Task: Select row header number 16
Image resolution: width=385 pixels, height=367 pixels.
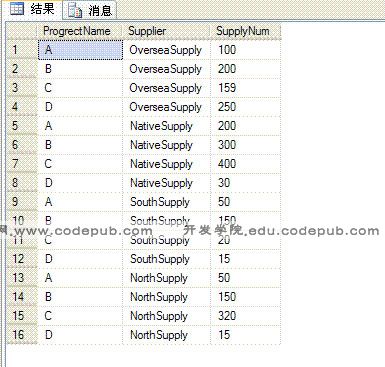Action: [x=22, y=335]
